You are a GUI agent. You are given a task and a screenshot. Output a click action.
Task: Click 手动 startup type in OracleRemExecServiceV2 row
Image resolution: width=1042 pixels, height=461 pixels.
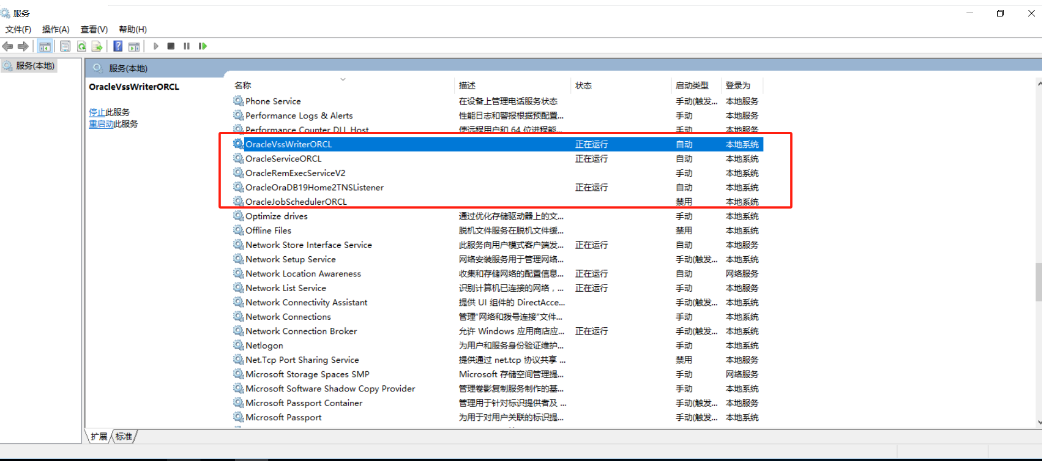684,173
